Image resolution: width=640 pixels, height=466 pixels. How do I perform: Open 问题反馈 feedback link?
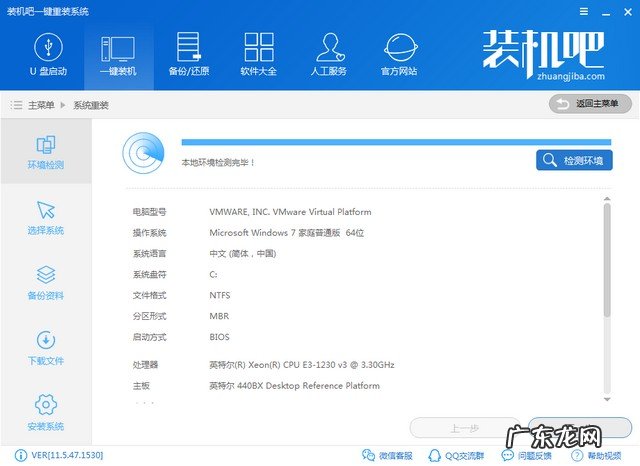point(527,455)
